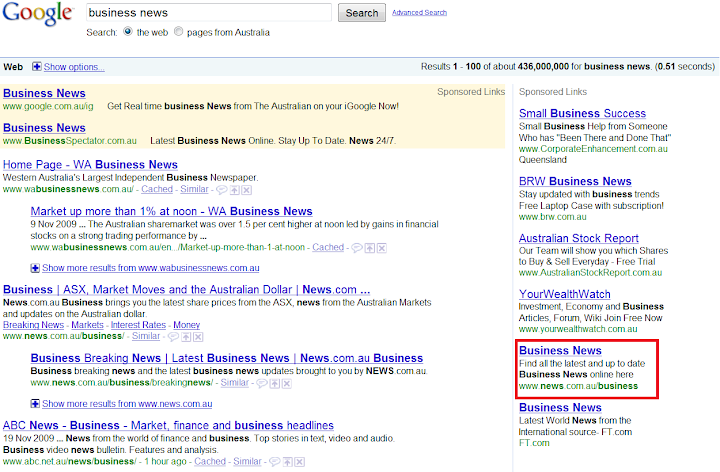Promote the breakingnews result from news.com.au
Image resolution: width=720 pixels, height=472 pixels.
point(275,383)
